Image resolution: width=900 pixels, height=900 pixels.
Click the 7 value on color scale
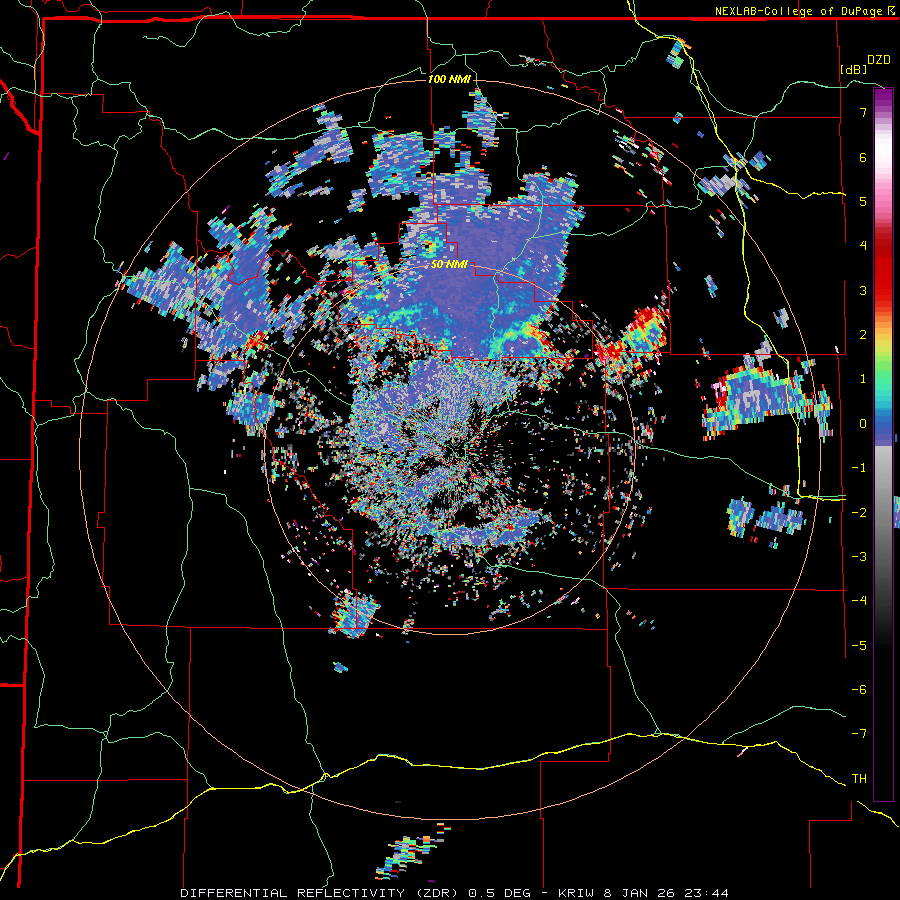[x=862, y=112]
